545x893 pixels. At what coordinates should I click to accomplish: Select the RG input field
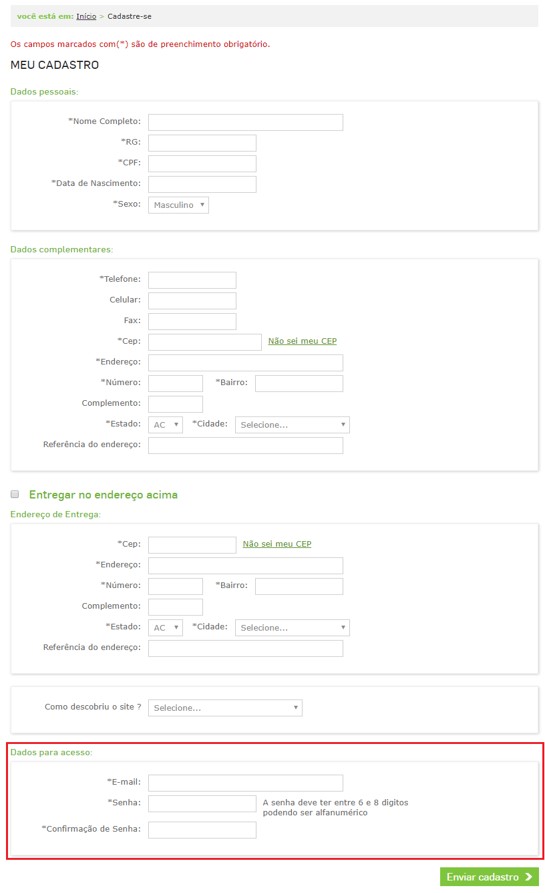click(x=202, y=143)
